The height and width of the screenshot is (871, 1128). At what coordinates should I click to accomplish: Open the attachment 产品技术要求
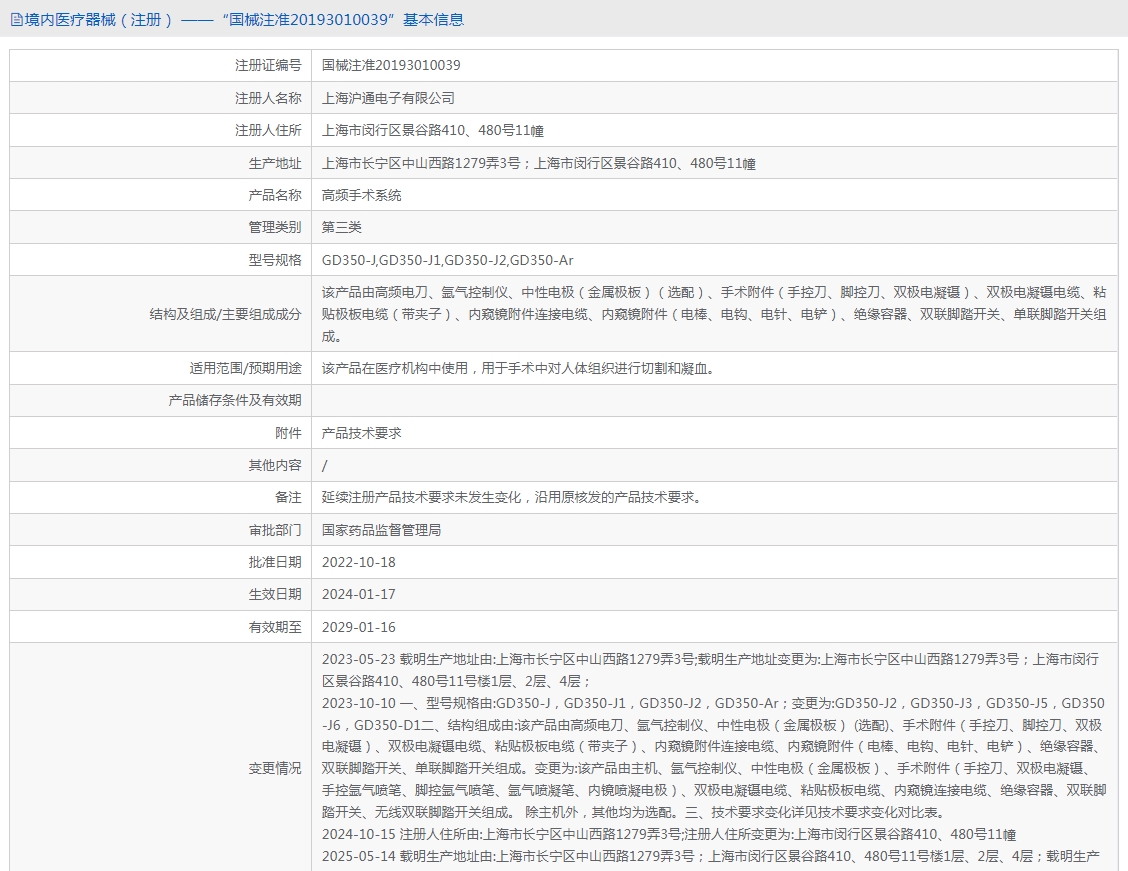click(361, 433)
